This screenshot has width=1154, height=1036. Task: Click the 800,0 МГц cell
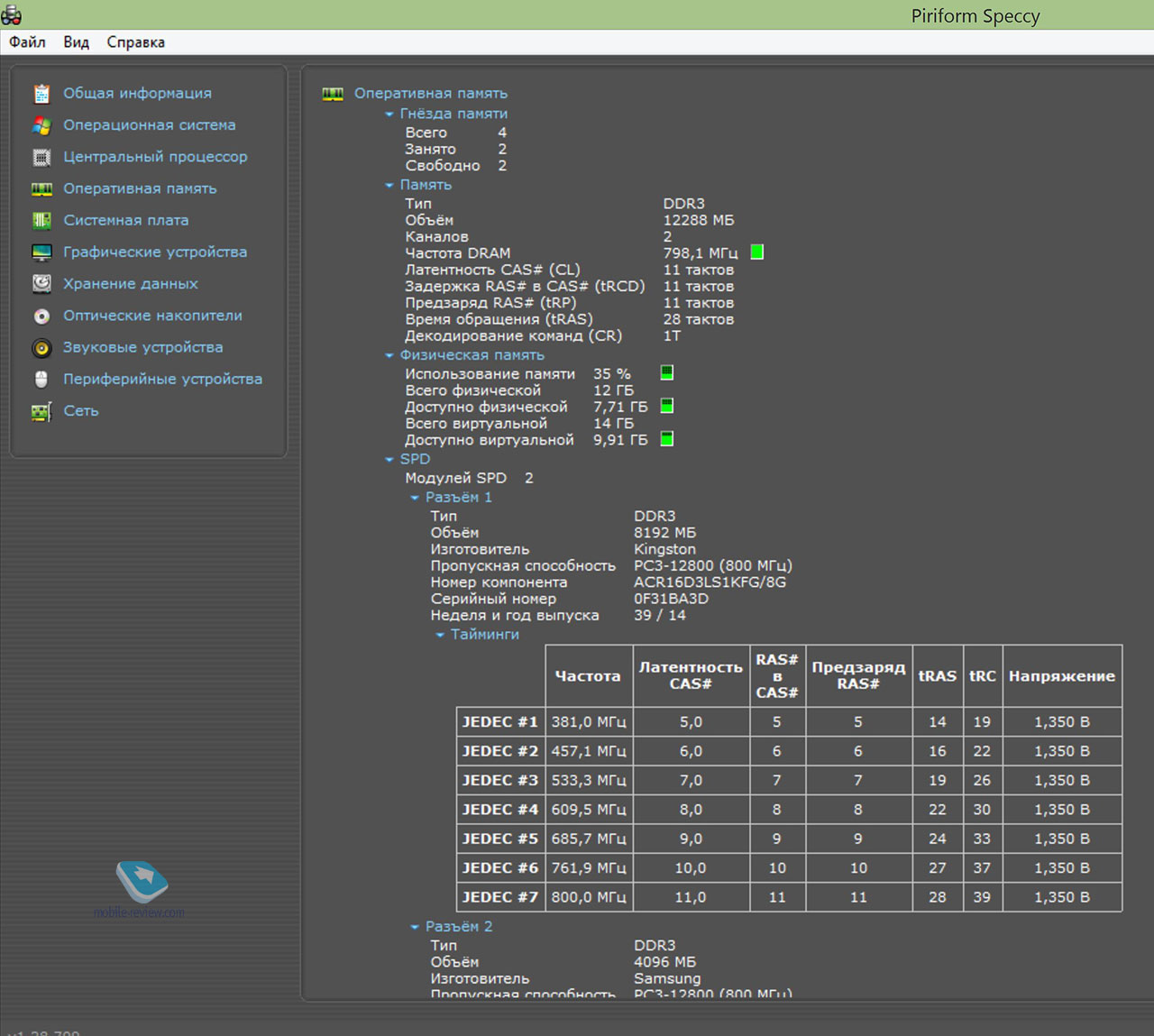(x=589, y=897)
